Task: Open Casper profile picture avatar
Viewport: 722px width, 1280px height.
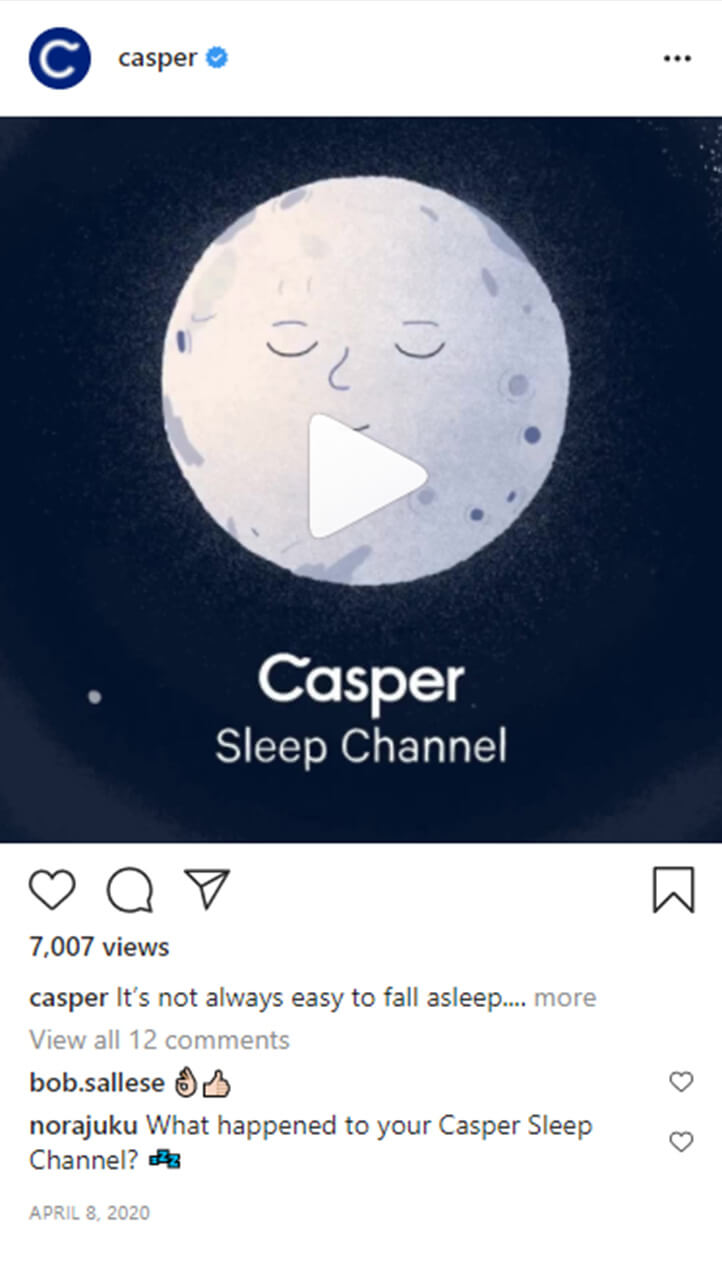Action: pos(60,58)
